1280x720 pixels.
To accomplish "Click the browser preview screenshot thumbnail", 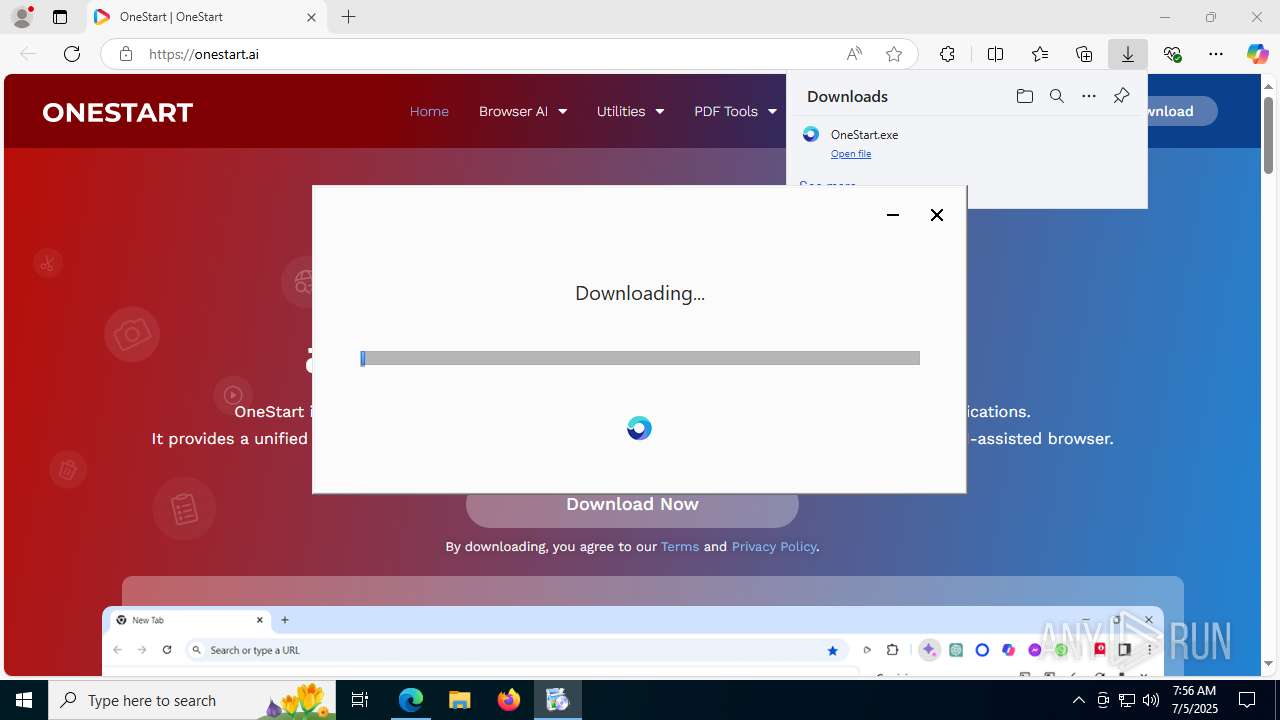I will 633,640.
